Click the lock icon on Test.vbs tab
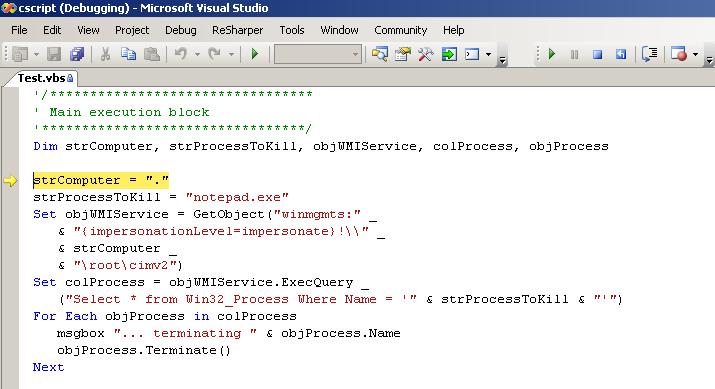The height and width of the screenshot is (389, 715). click(70, 78)
